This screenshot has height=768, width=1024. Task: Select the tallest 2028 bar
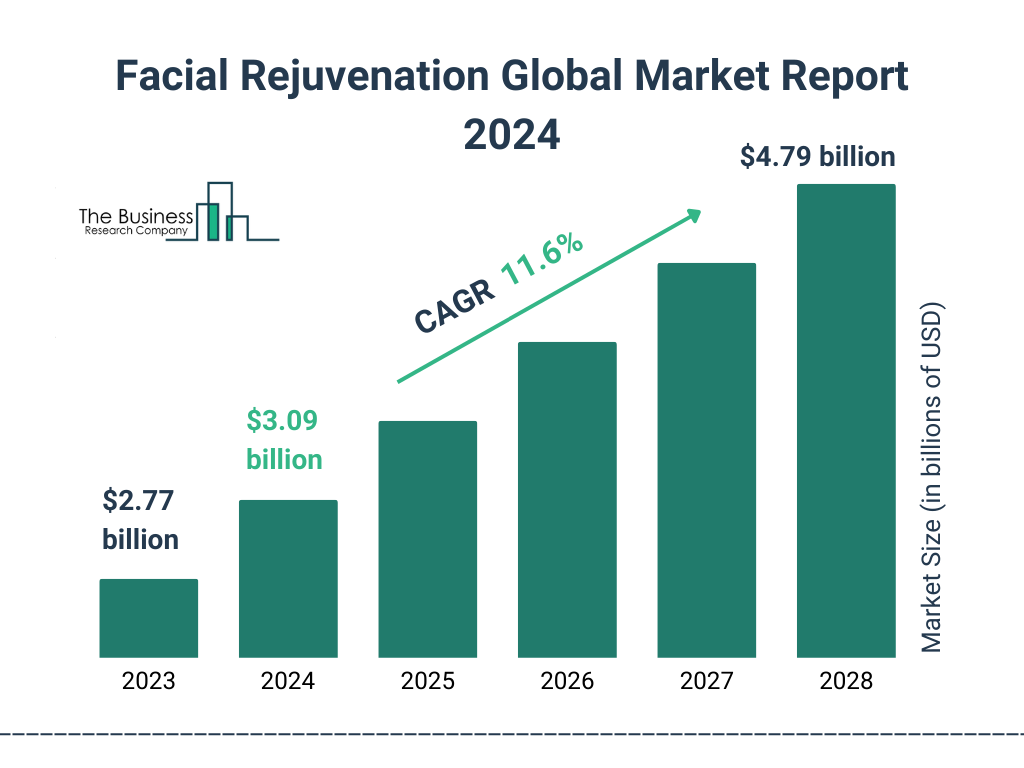846,420
